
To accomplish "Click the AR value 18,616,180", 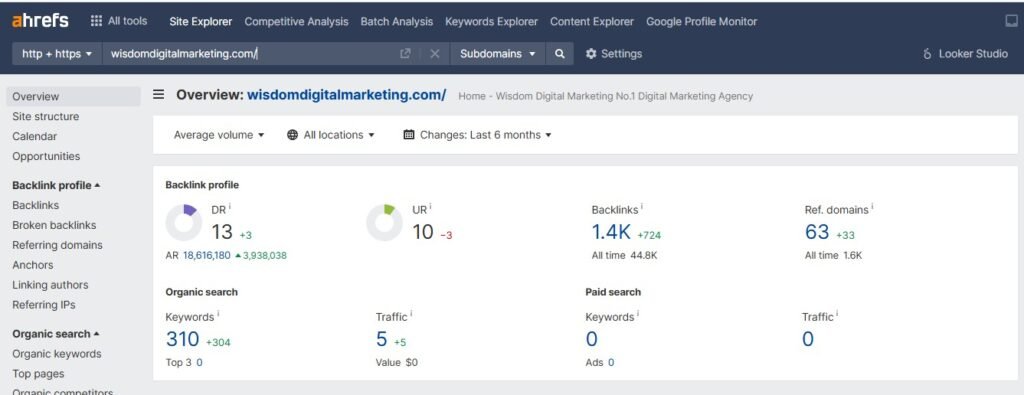I will [x=206, y=255].
